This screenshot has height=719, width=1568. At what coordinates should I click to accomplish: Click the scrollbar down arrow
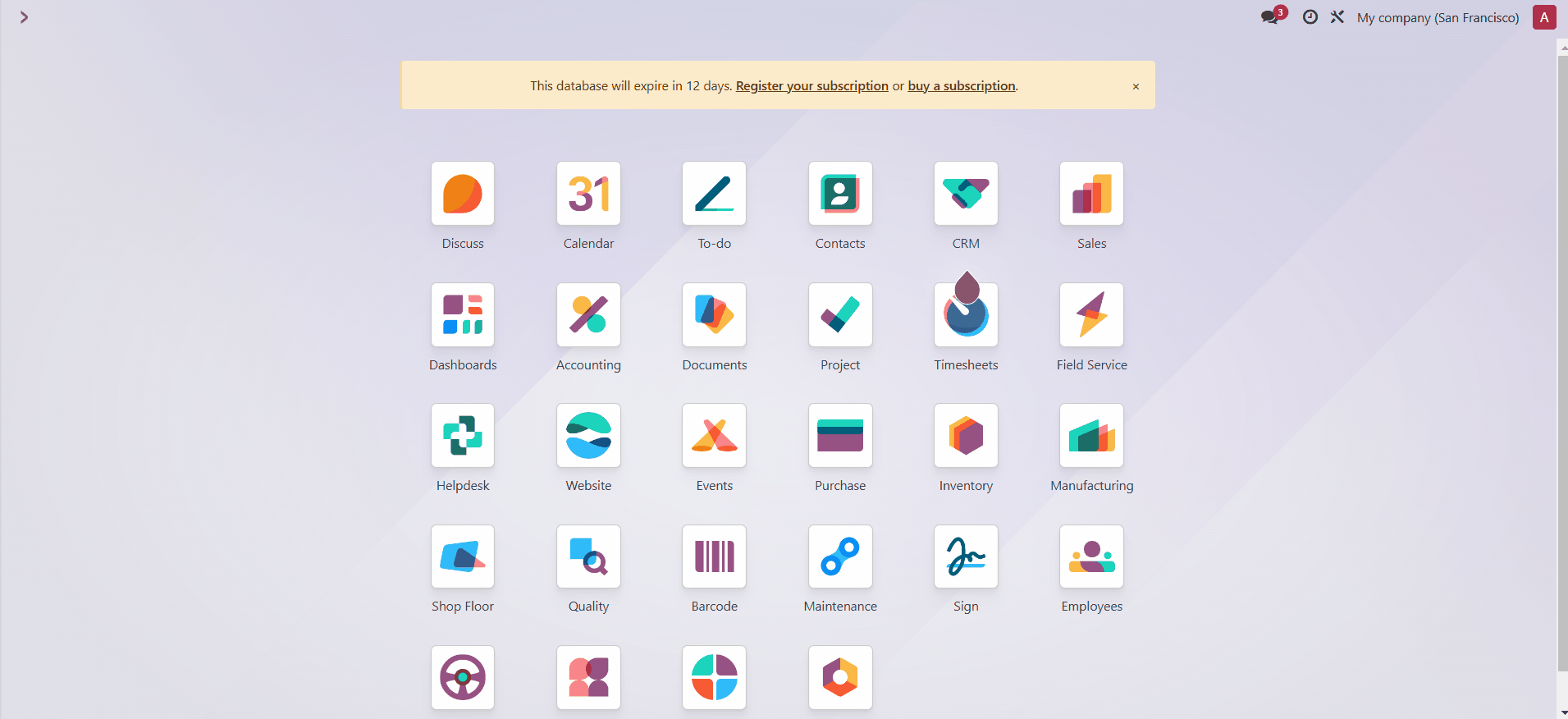tap(1563, 713)
